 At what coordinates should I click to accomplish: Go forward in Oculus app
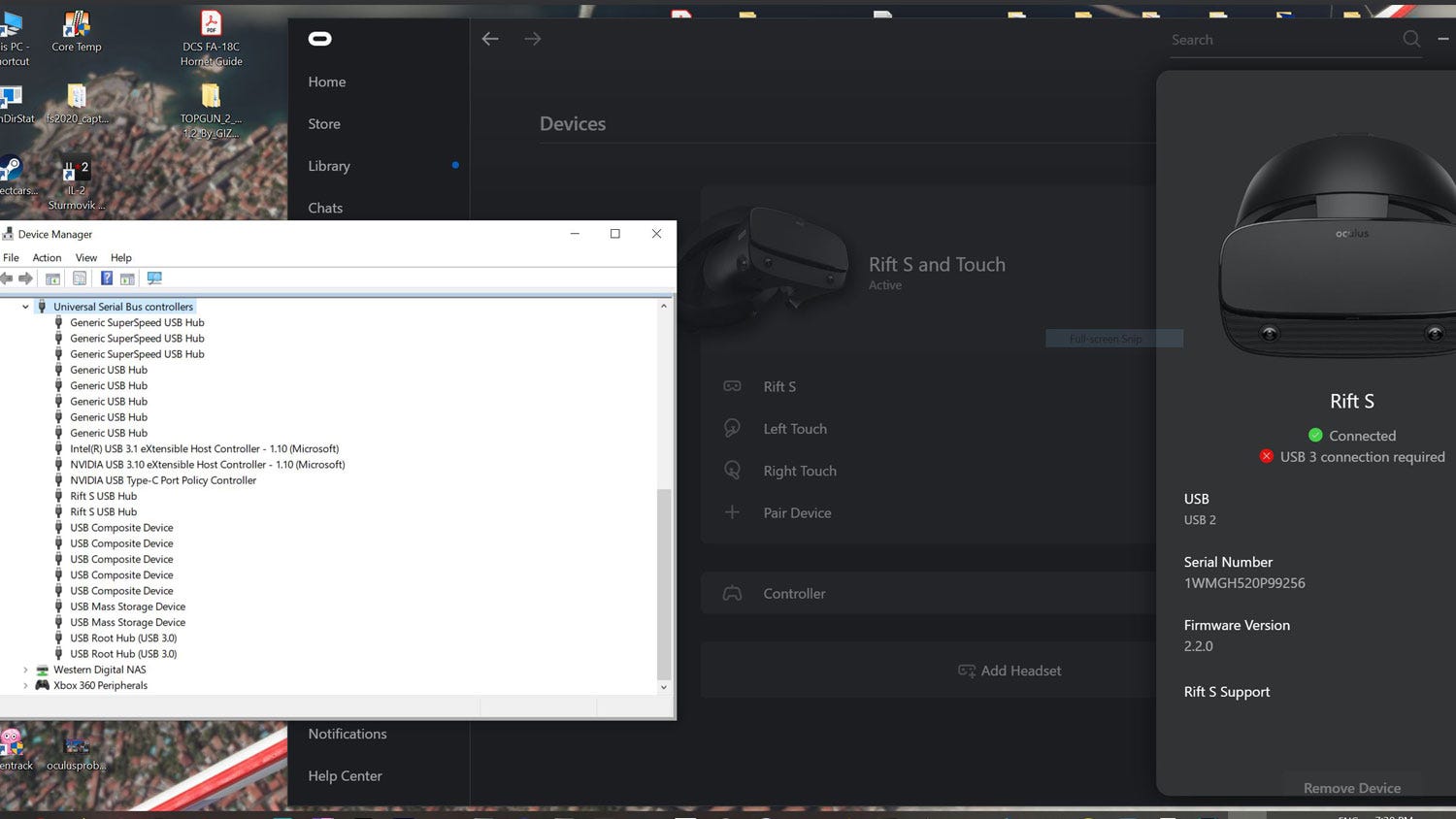(x=533, y=39)
